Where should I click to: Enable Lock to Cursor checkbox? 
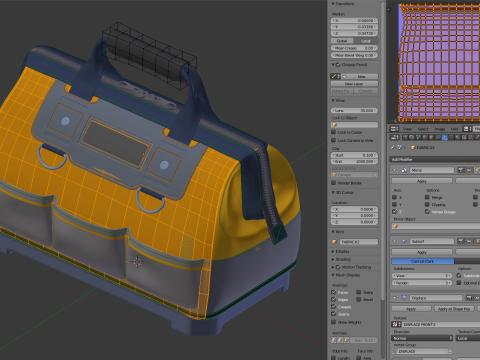pyautogui.click(x=333, y=132)
